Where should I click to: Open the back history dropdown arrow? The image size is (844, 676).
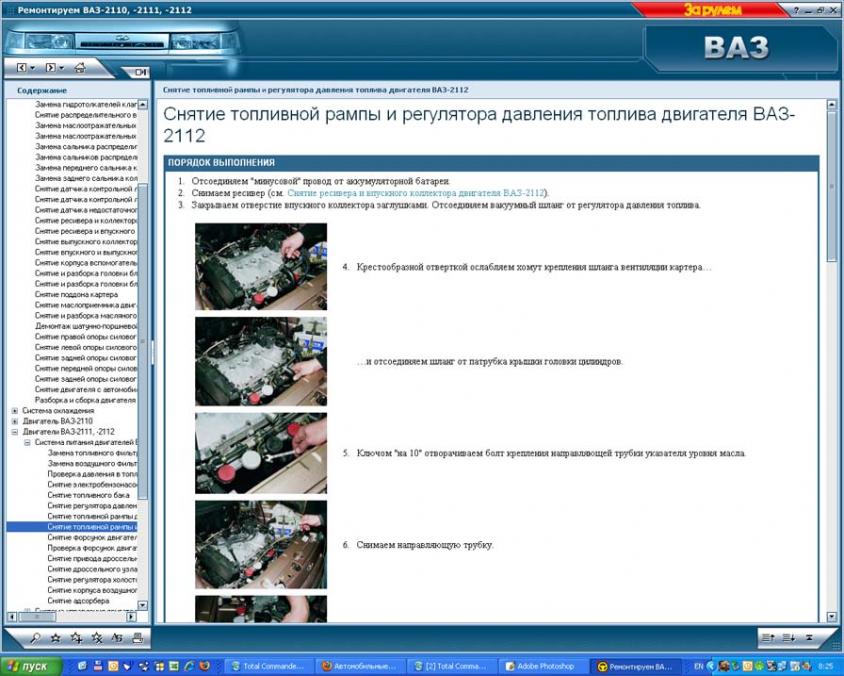point(32,68)
